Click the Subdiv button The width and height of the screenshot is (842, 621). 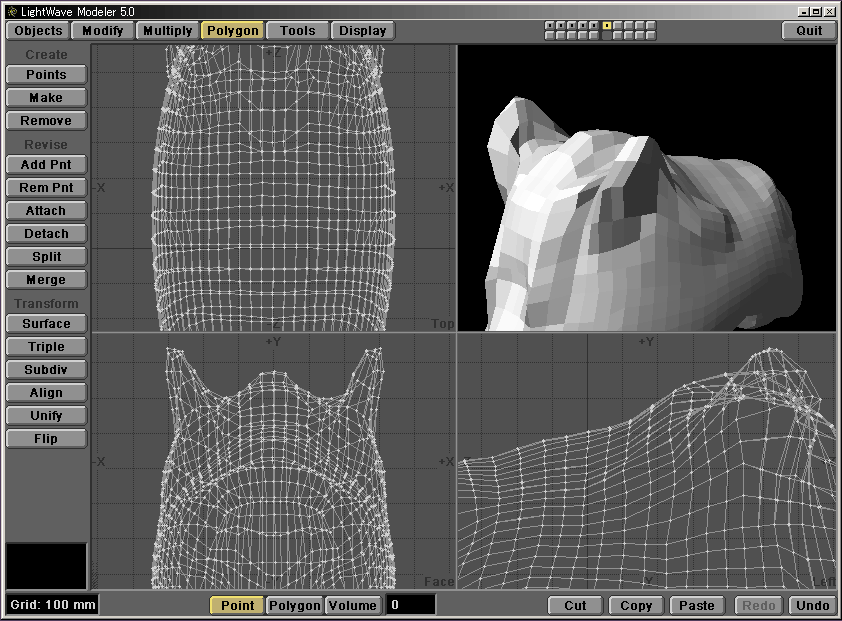[x=46, y=370]
